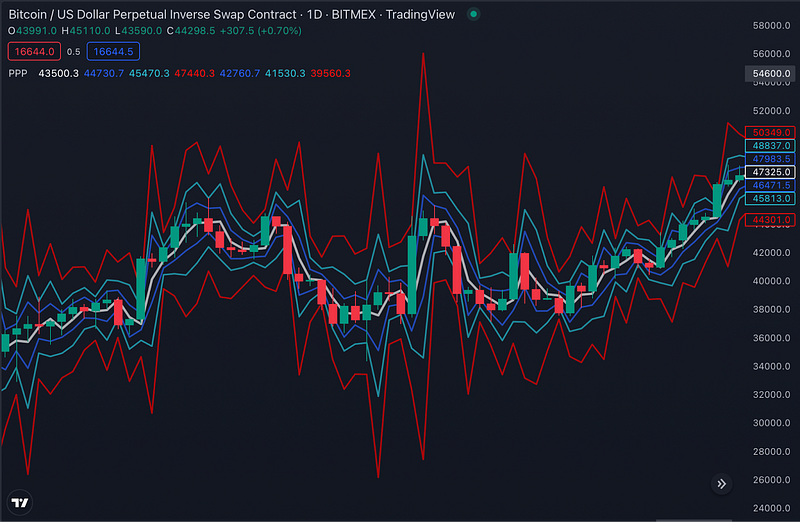
Task: Click the teal 45813.0 price label
Action: point(770,198)
